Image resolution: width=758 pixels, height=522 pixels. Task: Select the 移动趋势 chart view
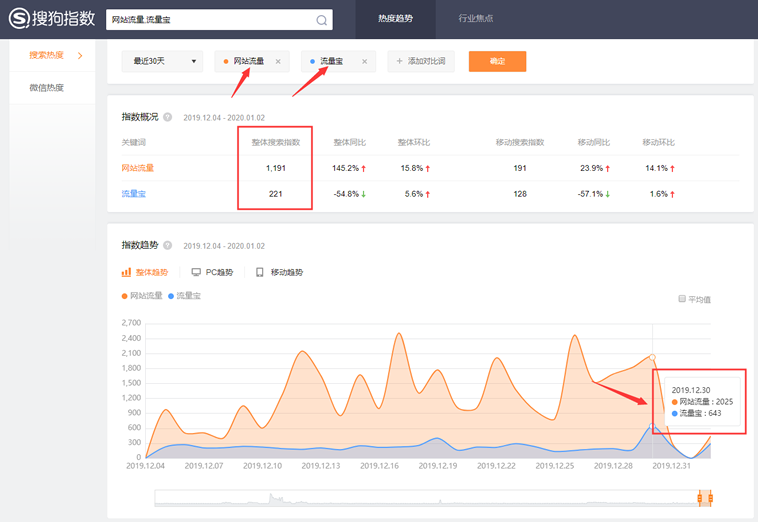(x=279, y=272)
